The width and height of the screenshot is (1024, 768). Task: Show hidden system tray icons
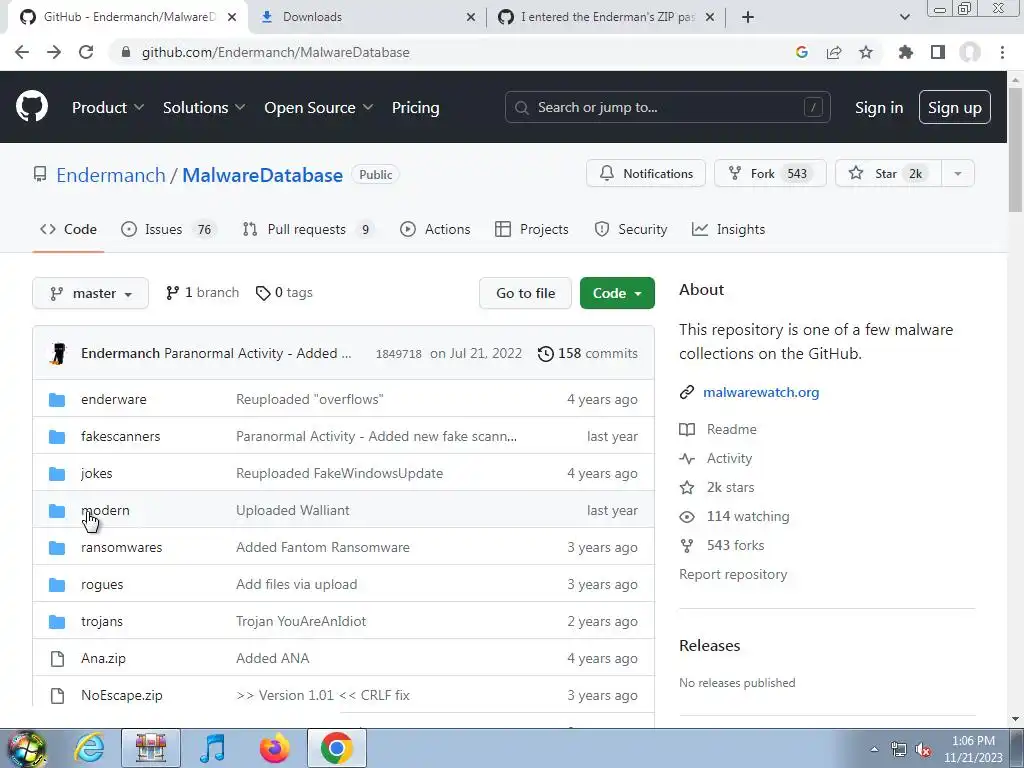(874, 749)
